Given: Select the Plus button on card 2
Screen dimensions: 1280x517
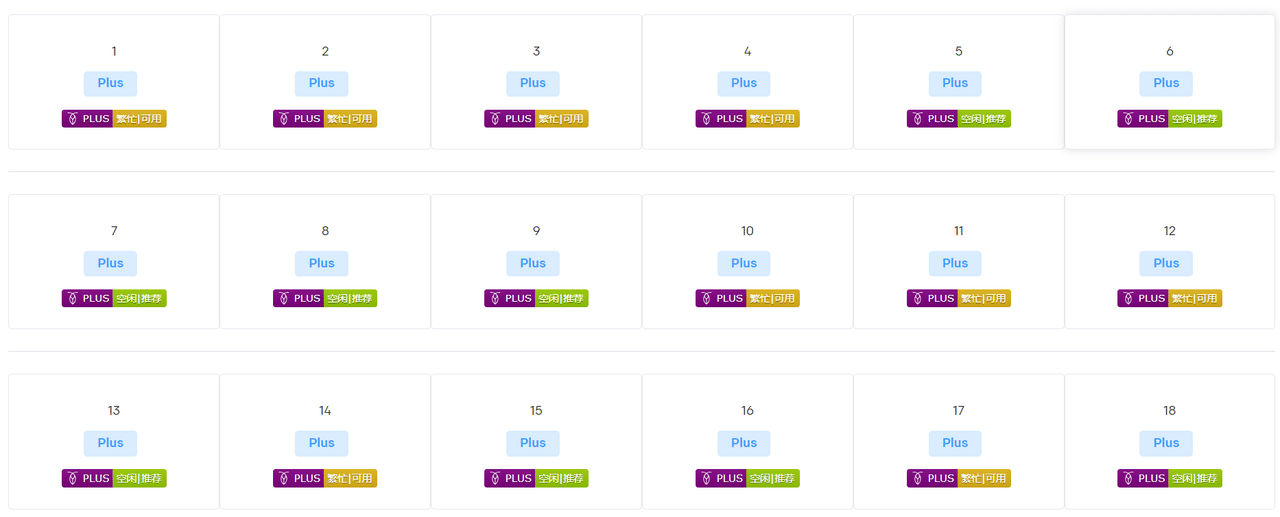Looking at the screenshot, I should 322,84.
